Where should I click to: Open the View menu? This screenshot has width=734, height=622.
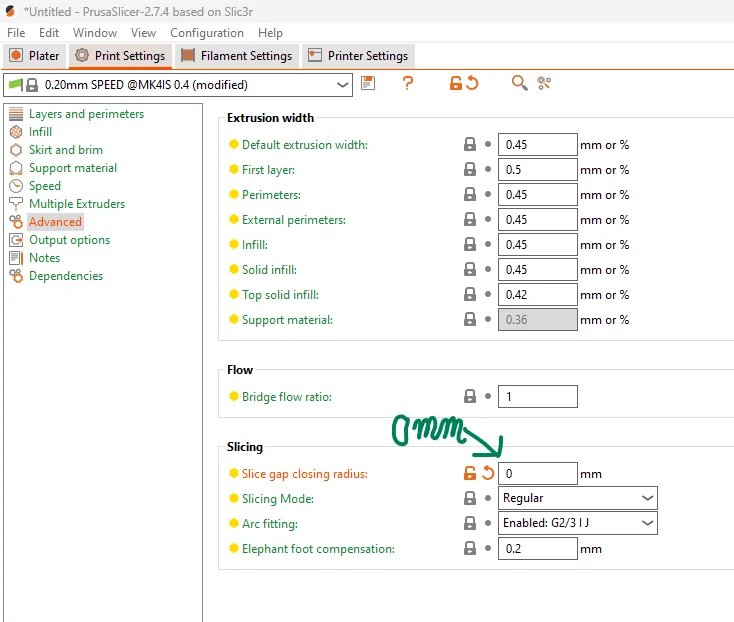[143, 33]
